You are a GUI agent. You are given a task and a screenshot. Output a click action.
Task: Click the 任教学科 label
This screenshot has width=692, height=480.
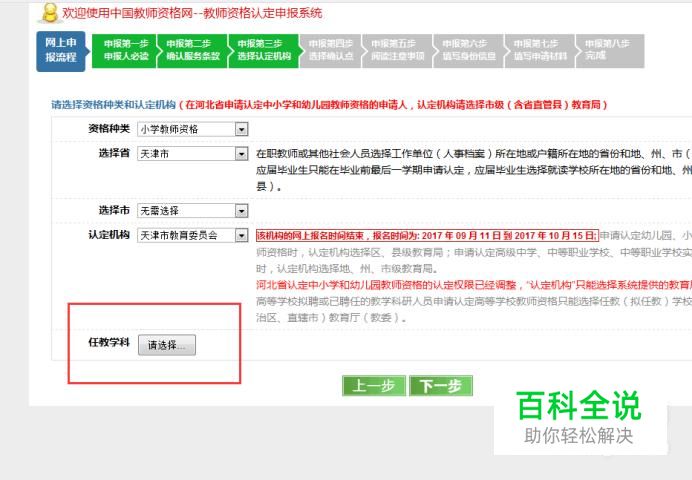point(109,342)
